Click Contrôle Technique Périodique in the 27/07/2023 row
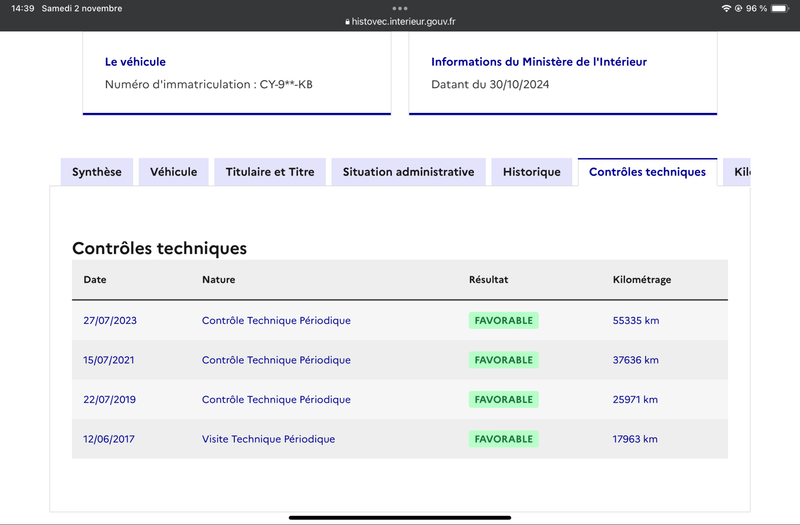The image size is (800, 525). 276,320
